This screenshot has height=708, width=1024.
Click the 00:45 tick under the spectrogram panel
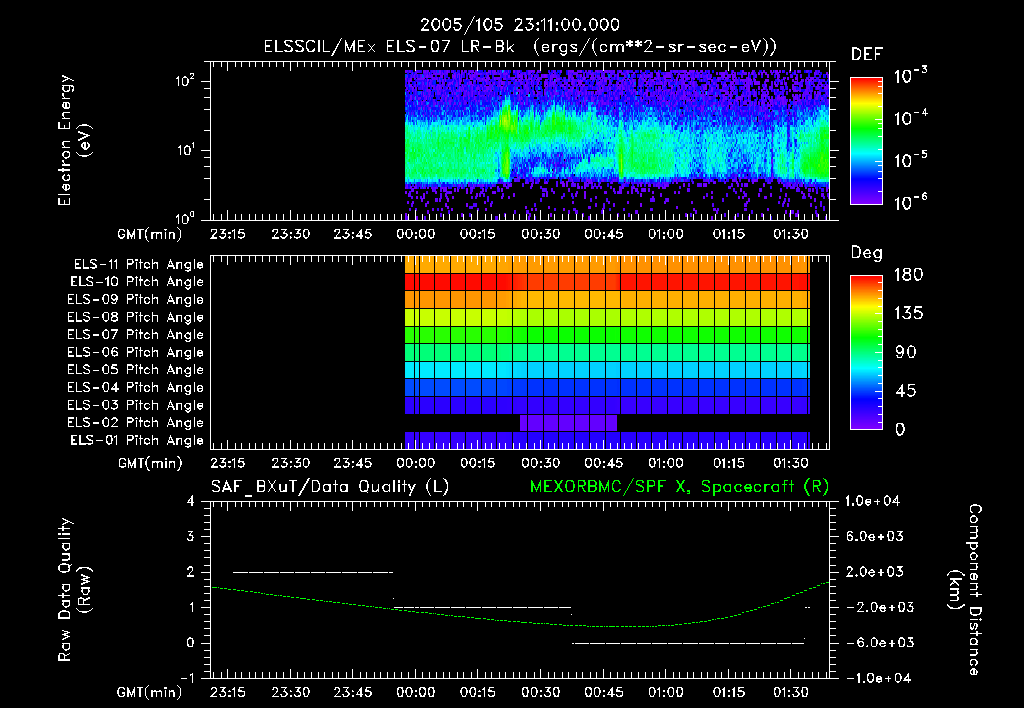click(603, 234)
